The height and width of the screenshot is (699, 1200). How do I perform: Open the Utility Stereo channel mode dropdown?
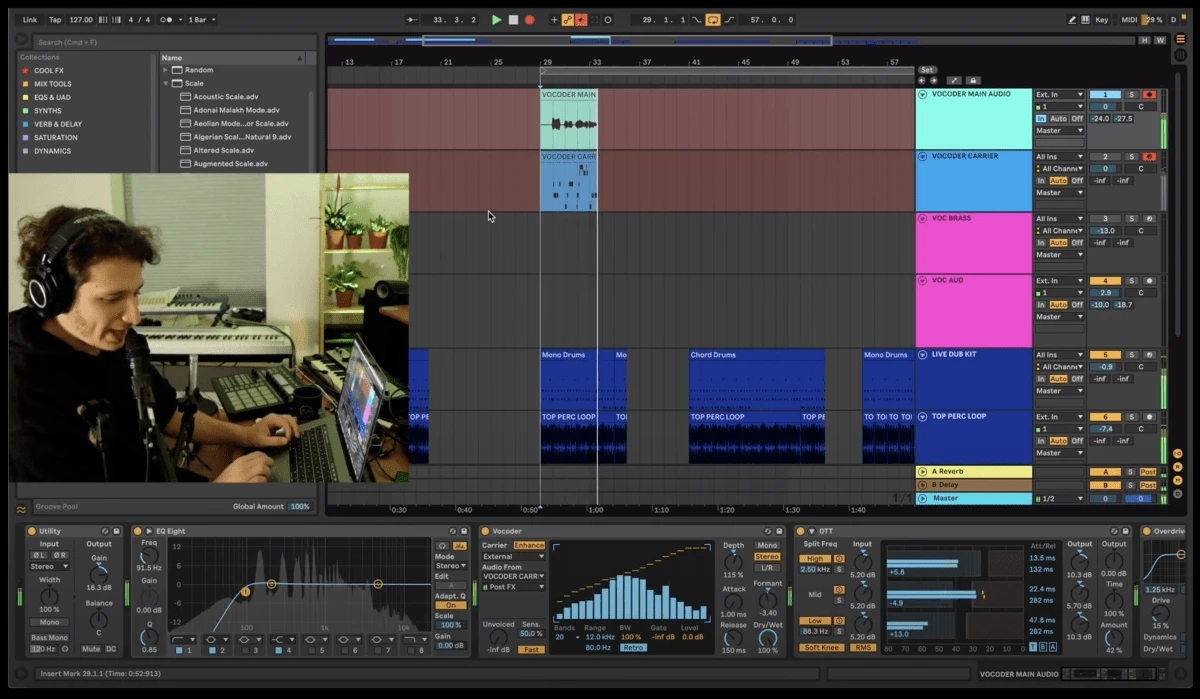[49, 566]
